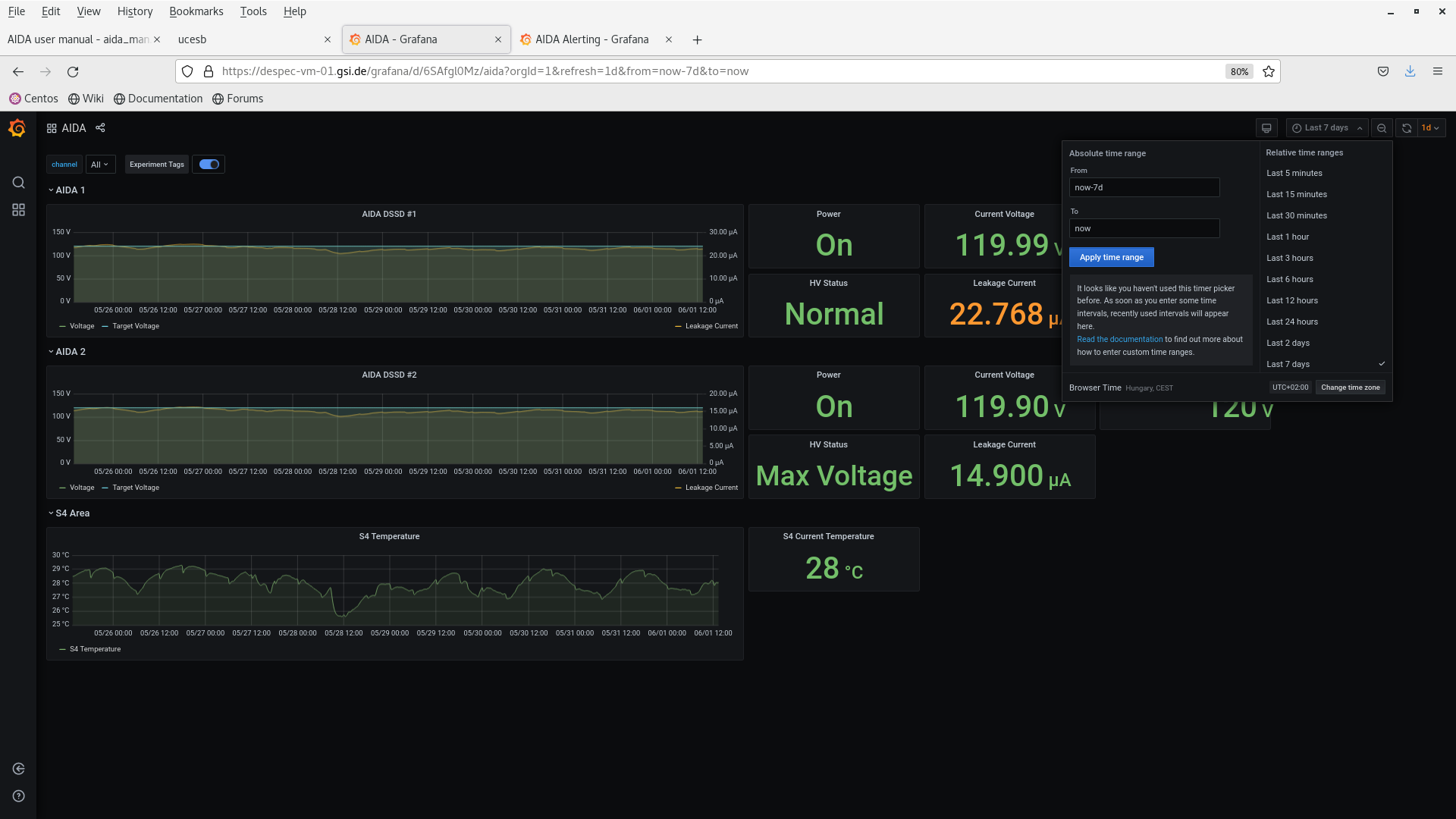Click the dashboard grid icon beside AIDA title
The height and width of the screenshot is (819, 1456).
coord(52,128)
